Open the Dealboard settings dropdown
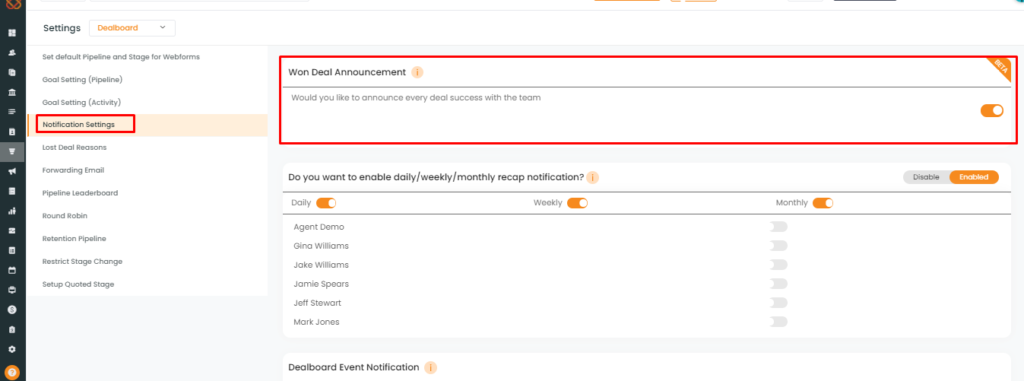This screenshot has height=381, width=1024. point(132,28)
